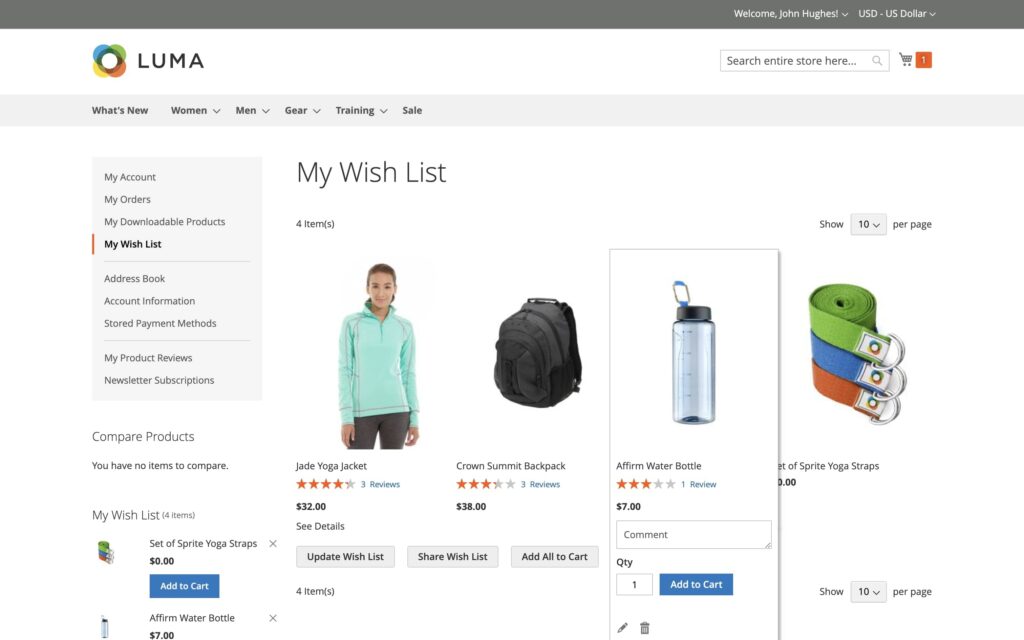Open the 1 Review link for Affirm Water Bottle
Screen dimensions: 1024x640
pyautogui.click(x=699, y=484)
